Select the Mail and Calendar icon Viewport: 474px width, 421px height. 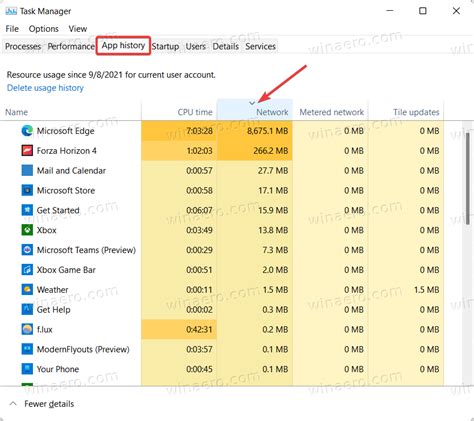coord(27,170)
